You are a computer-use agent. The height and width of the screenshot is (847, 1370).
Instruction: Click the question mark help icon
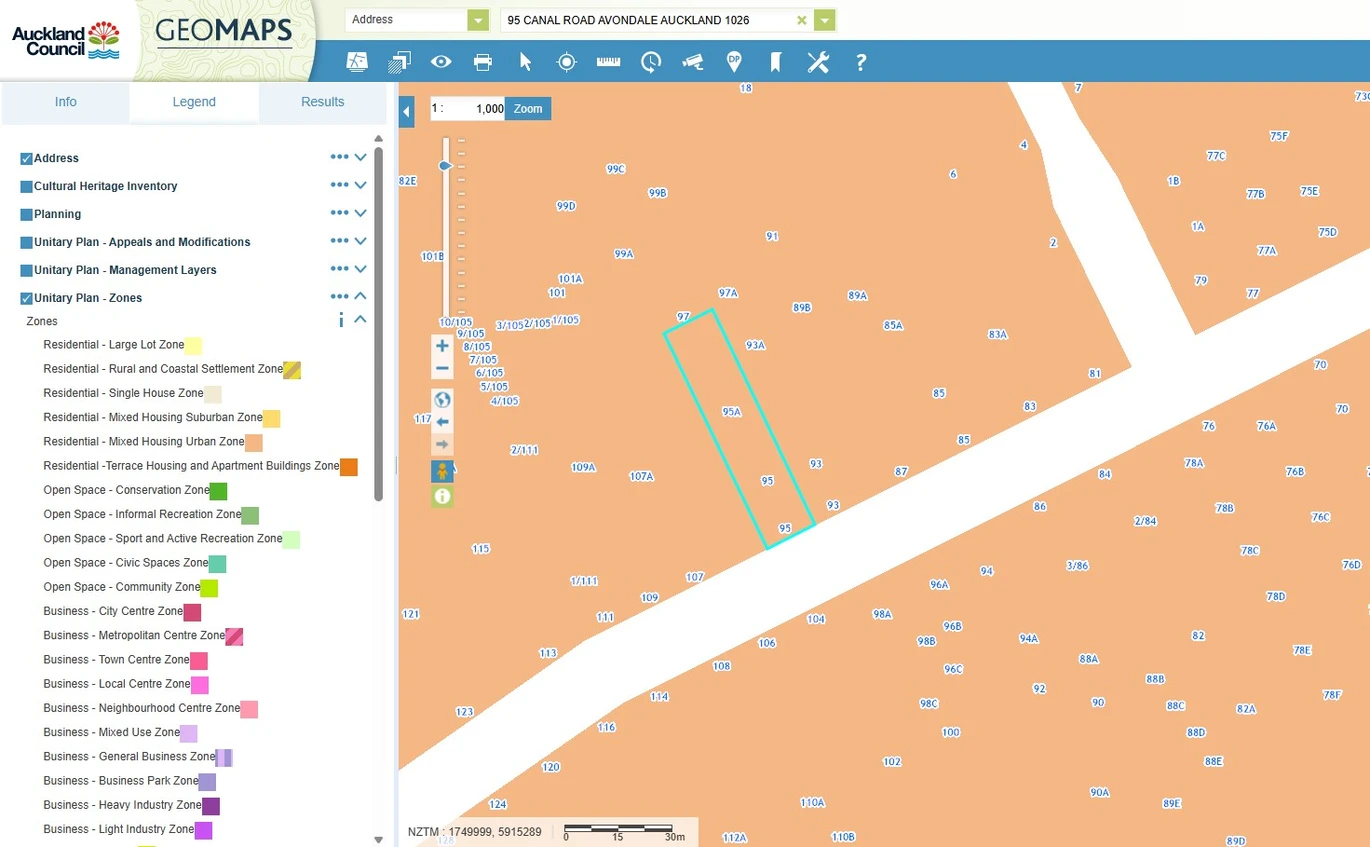[x=860, y=62]
